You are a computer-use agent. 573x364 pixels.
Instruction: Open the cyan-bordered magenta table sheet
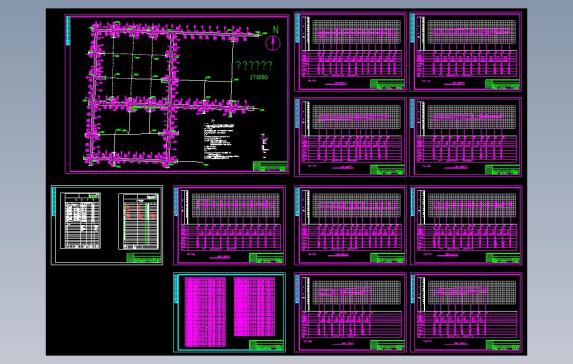[x=229, y=312]
